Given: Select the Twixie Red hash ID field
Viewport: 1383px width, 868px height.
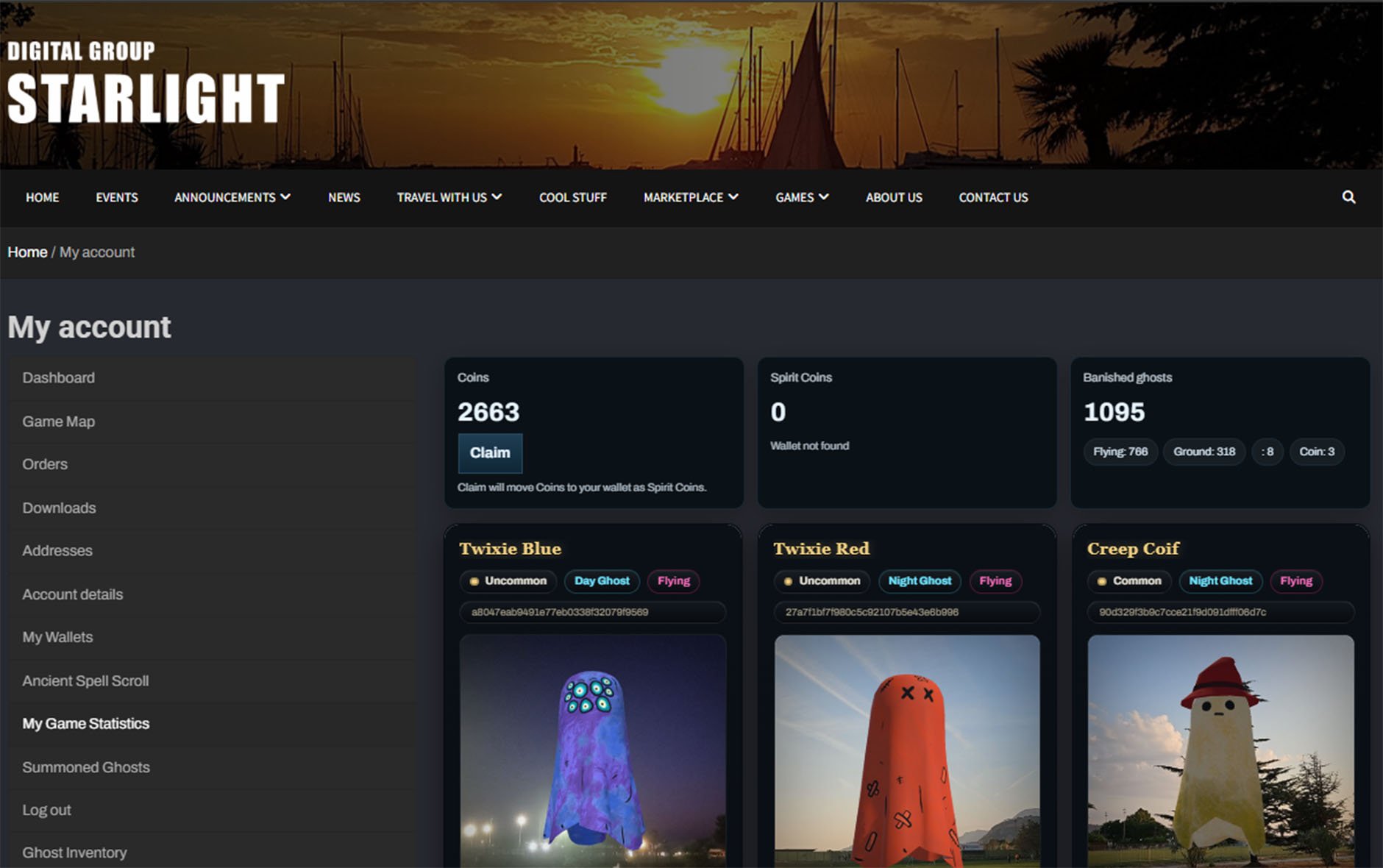Looking at the screenshot, I should 906,612.
